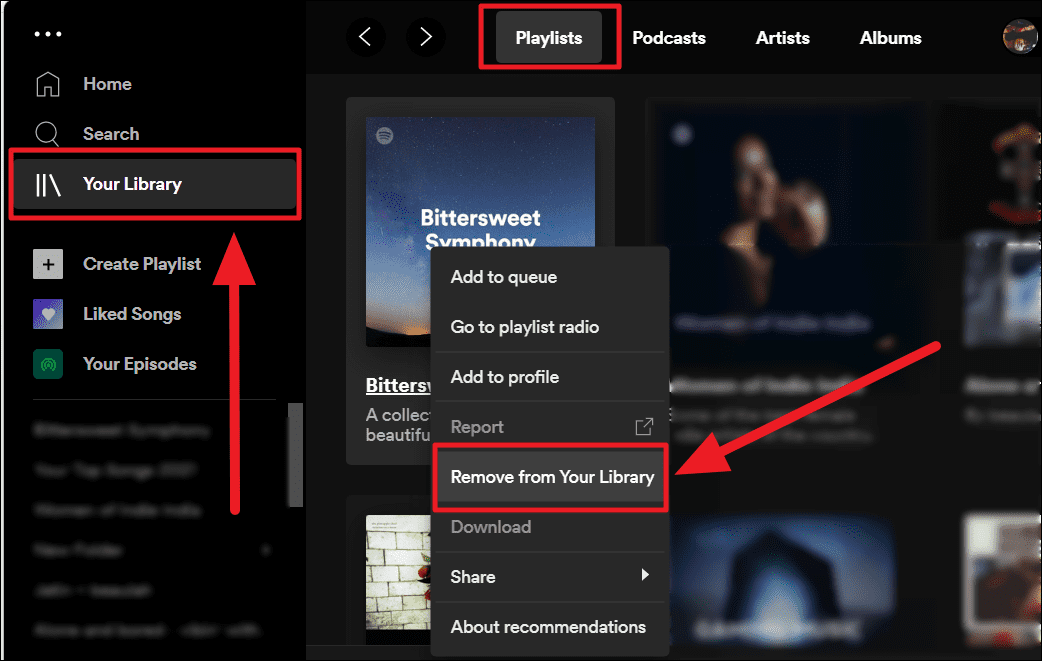1042x661 pixels.
Task: Expand the Share submenu arrow
Action: (x=645, y=575)
